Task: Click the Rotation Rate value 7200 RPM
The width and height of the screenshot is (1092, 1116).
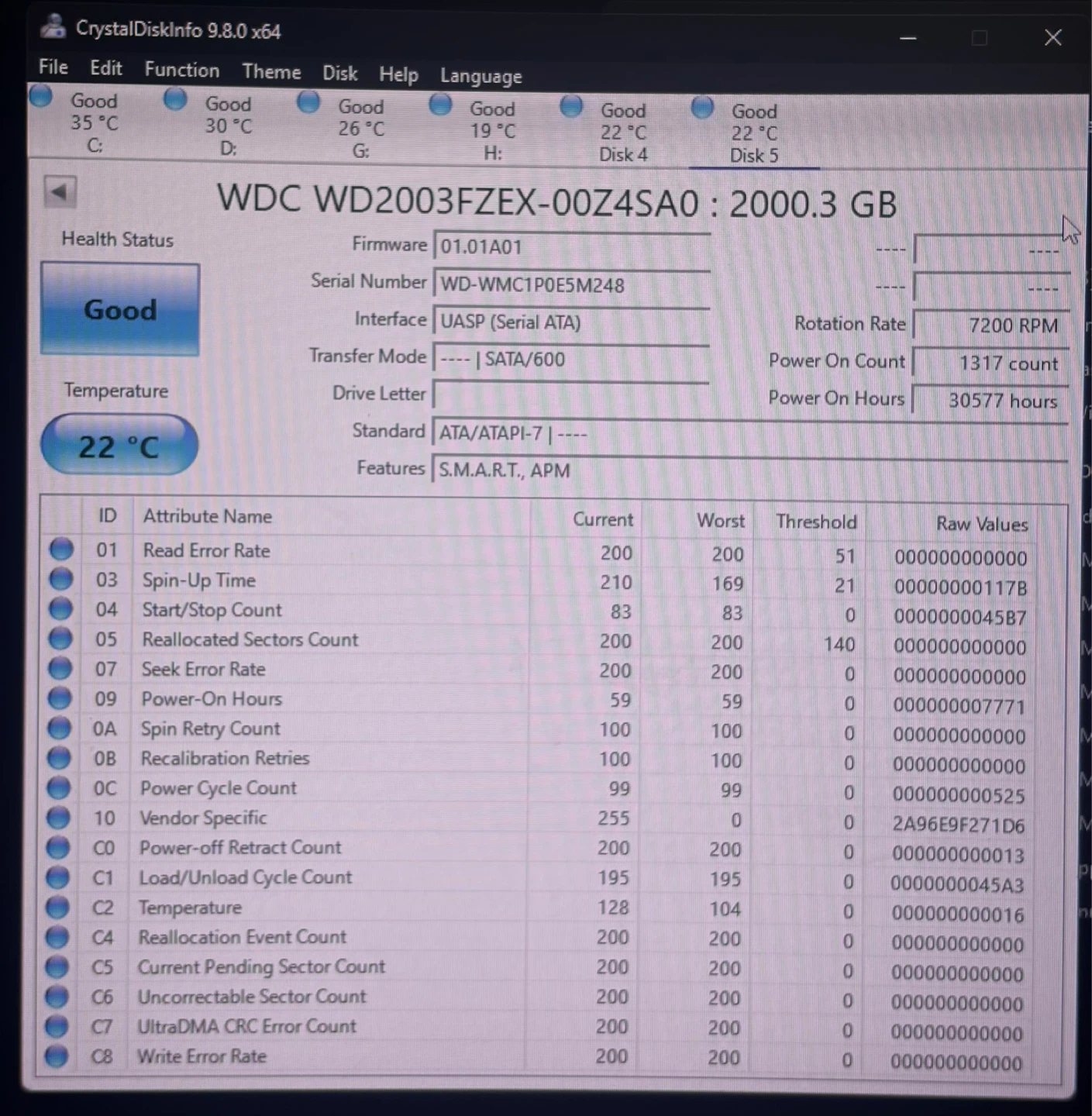Action: [x=990, y=325]
